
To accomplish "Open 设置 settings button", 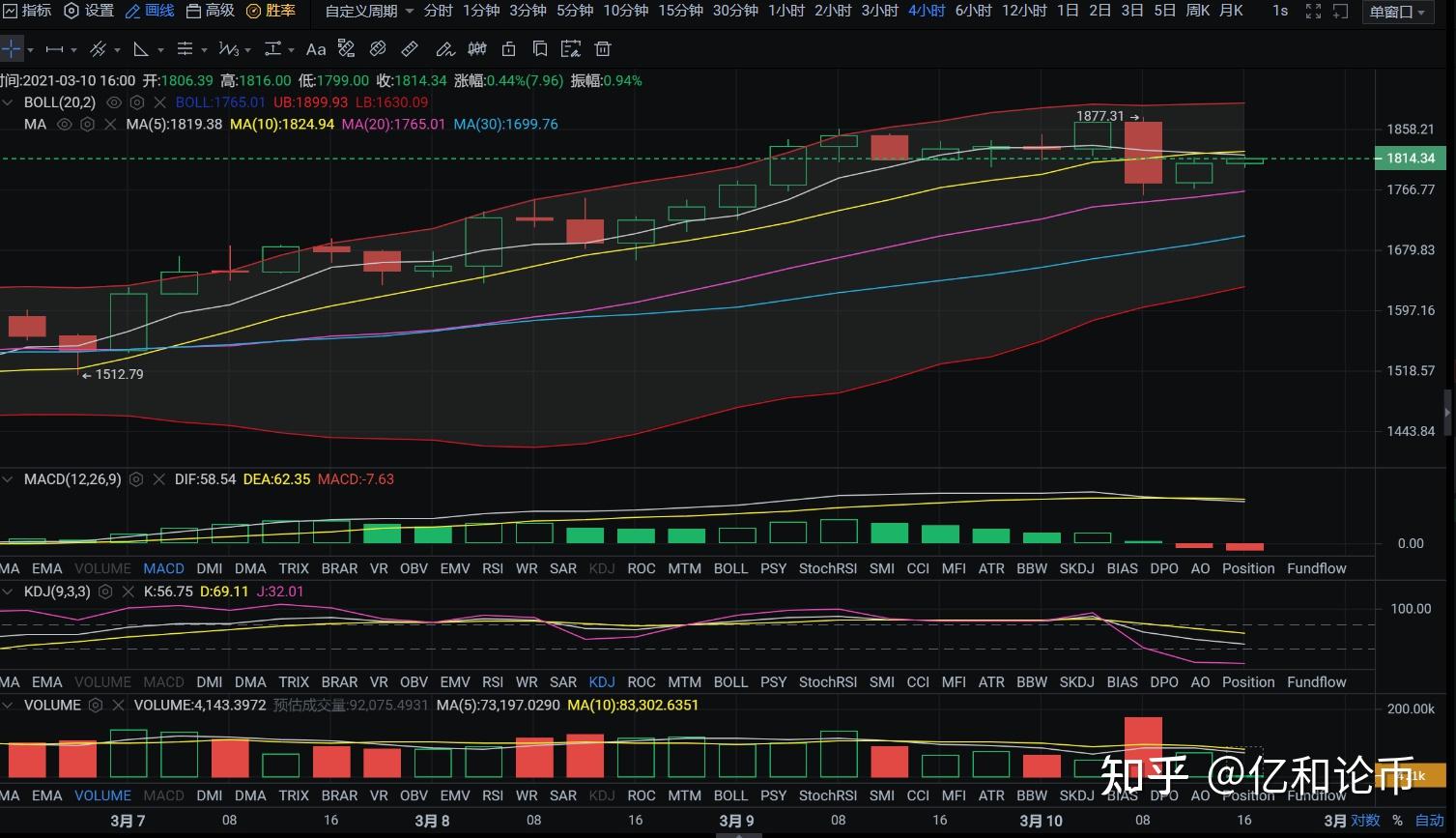I will click(89, 11).
